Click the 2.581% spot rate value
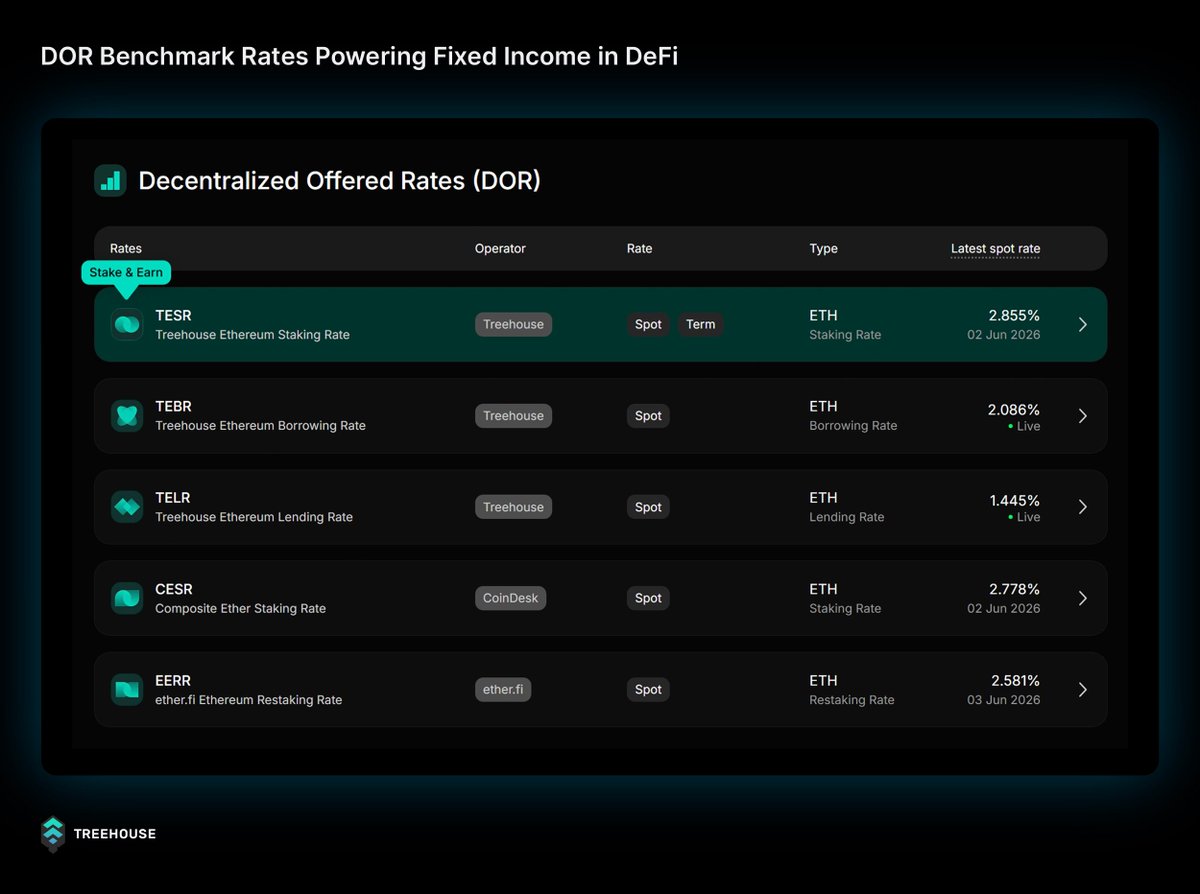 [1015, 681]
